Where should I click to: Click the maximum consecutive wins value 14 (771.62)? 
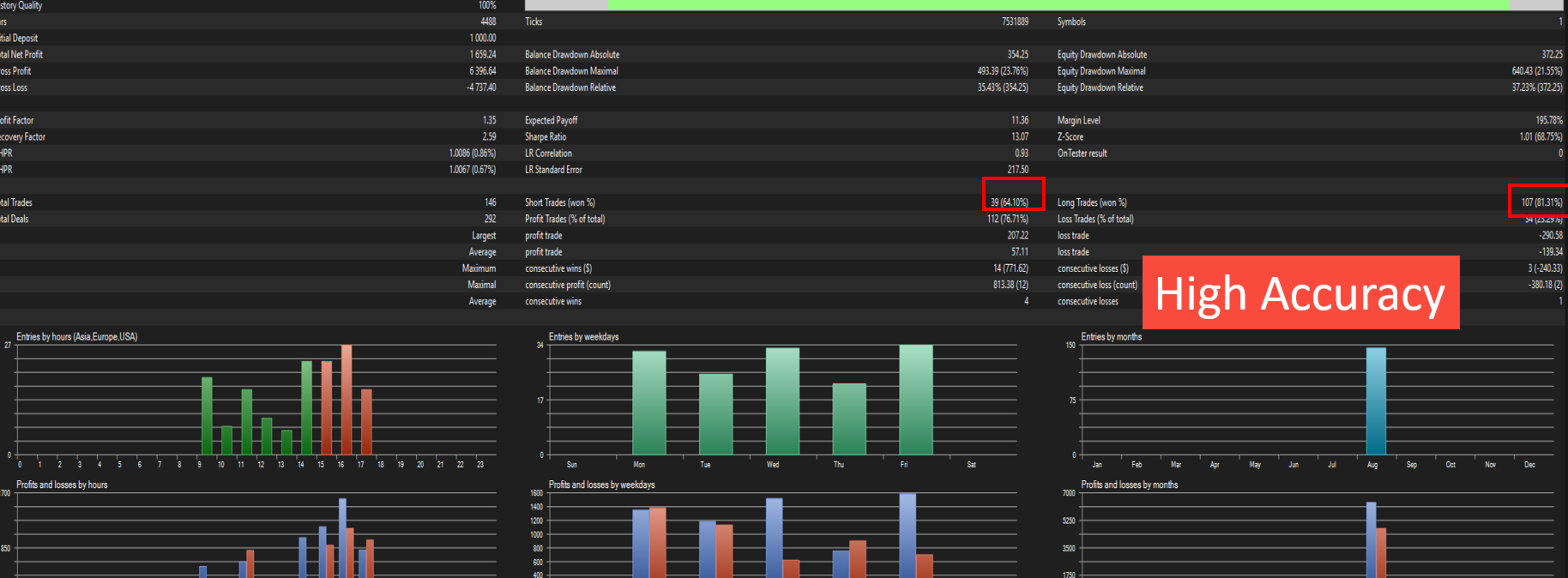tap(1010, 268)
